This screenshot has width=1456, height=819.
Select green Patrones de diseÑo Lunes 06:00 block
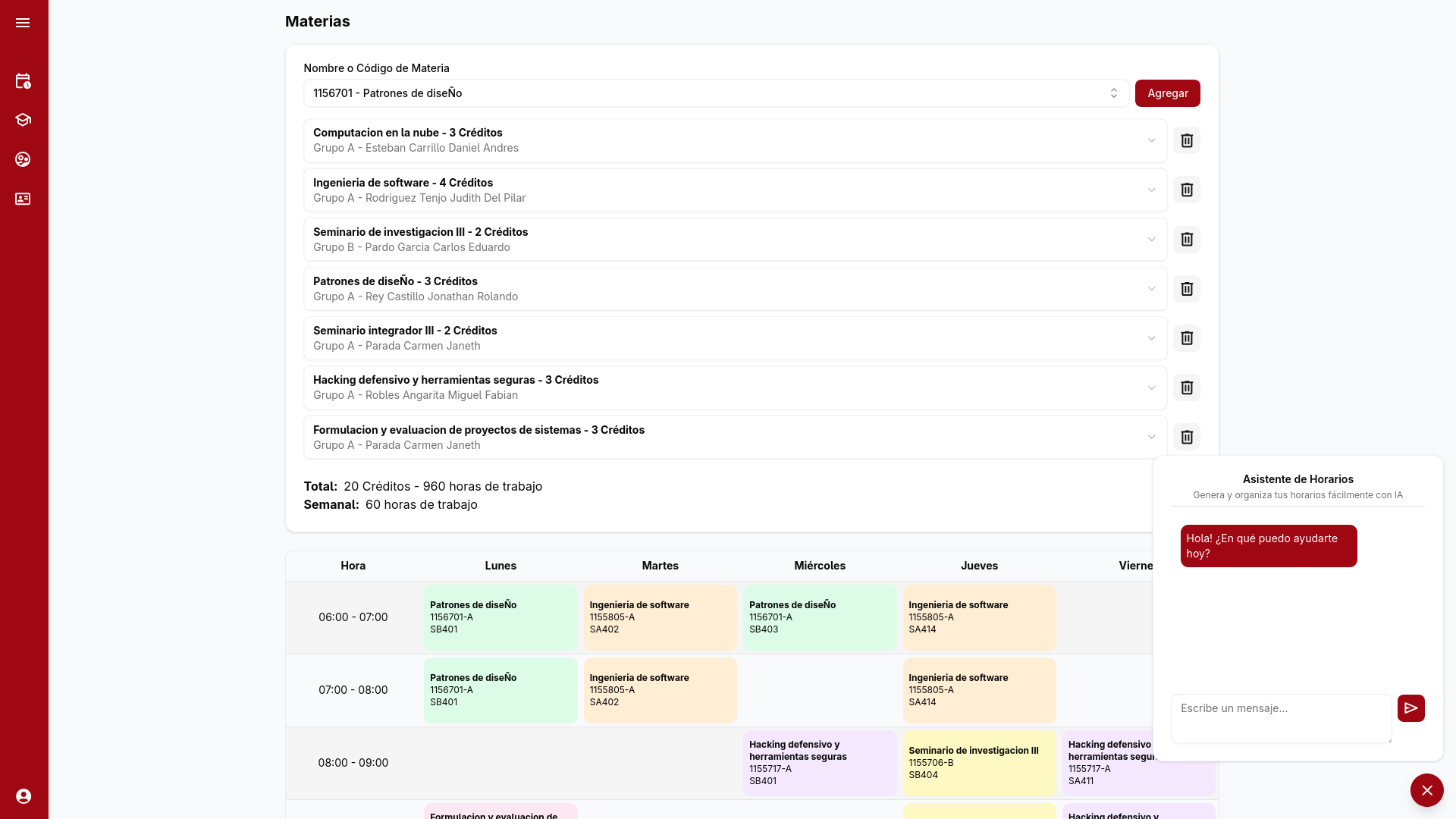pyautogui.click(x=500, y=617)
